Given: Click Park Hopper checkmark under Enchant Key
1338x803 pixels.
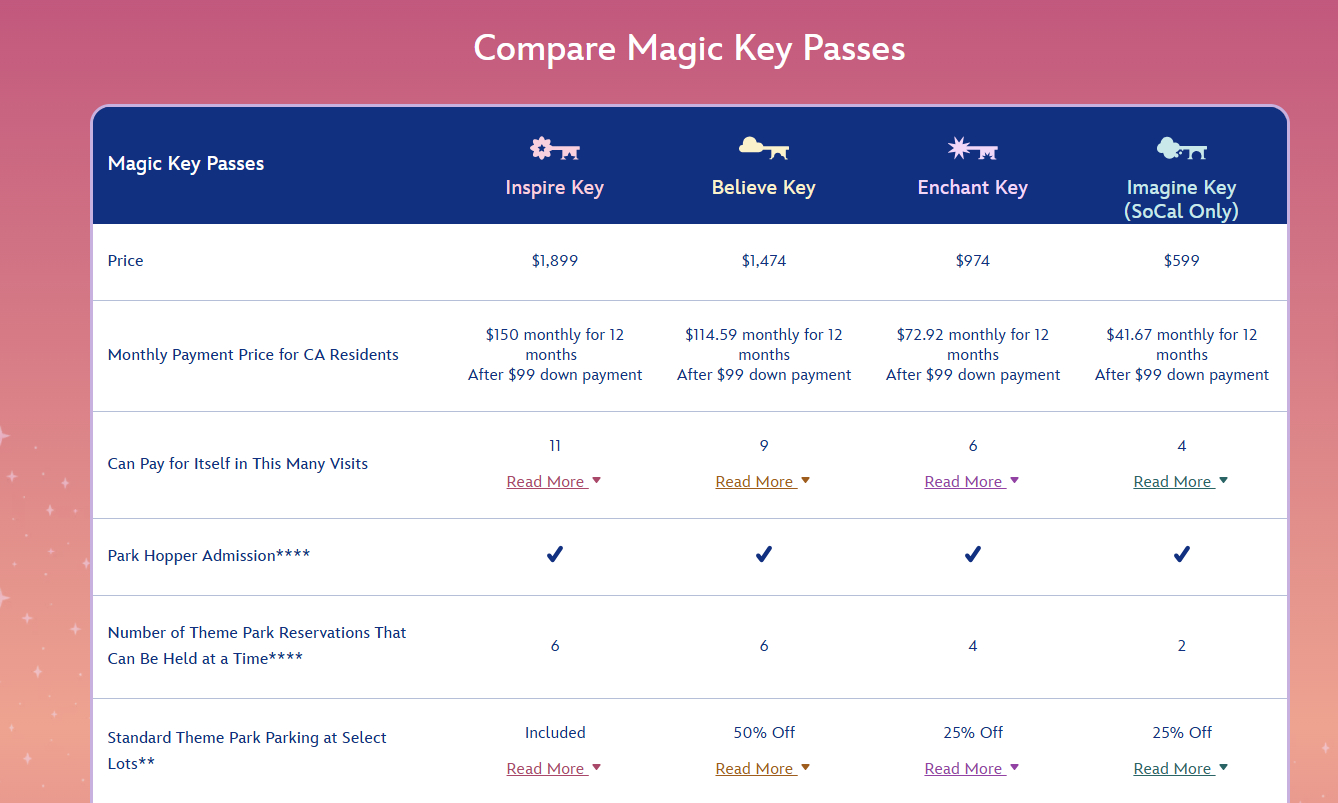Looking at the screenshot, I should click(x=973, y=554).
